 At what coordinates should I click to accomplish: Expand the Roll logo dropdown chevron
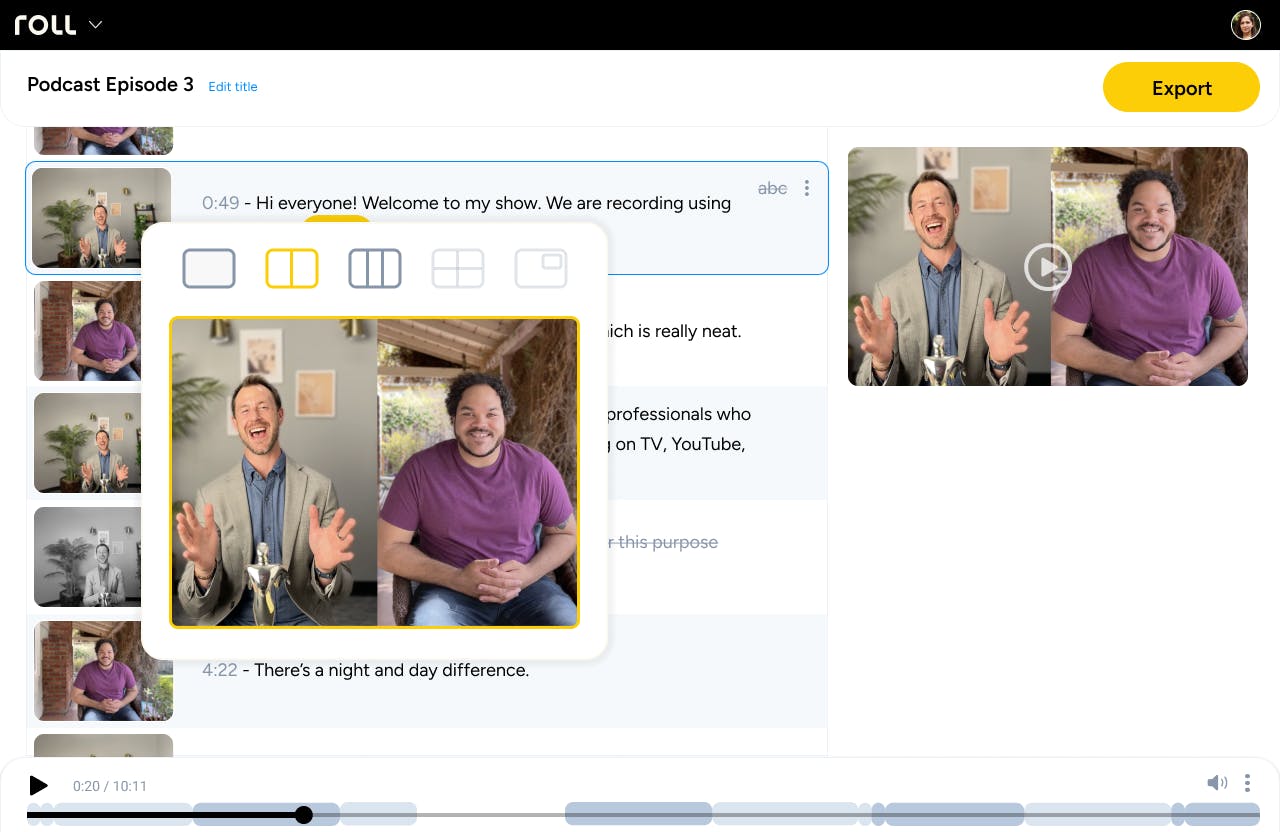[x=96, y=25]
